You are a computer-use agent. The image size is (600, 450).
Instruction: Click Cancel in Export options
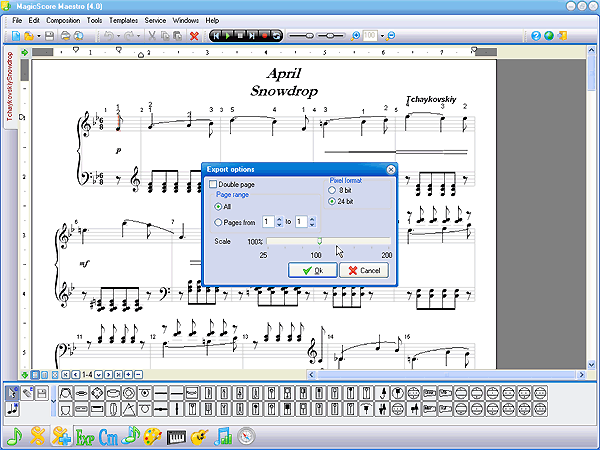point(364,271)
